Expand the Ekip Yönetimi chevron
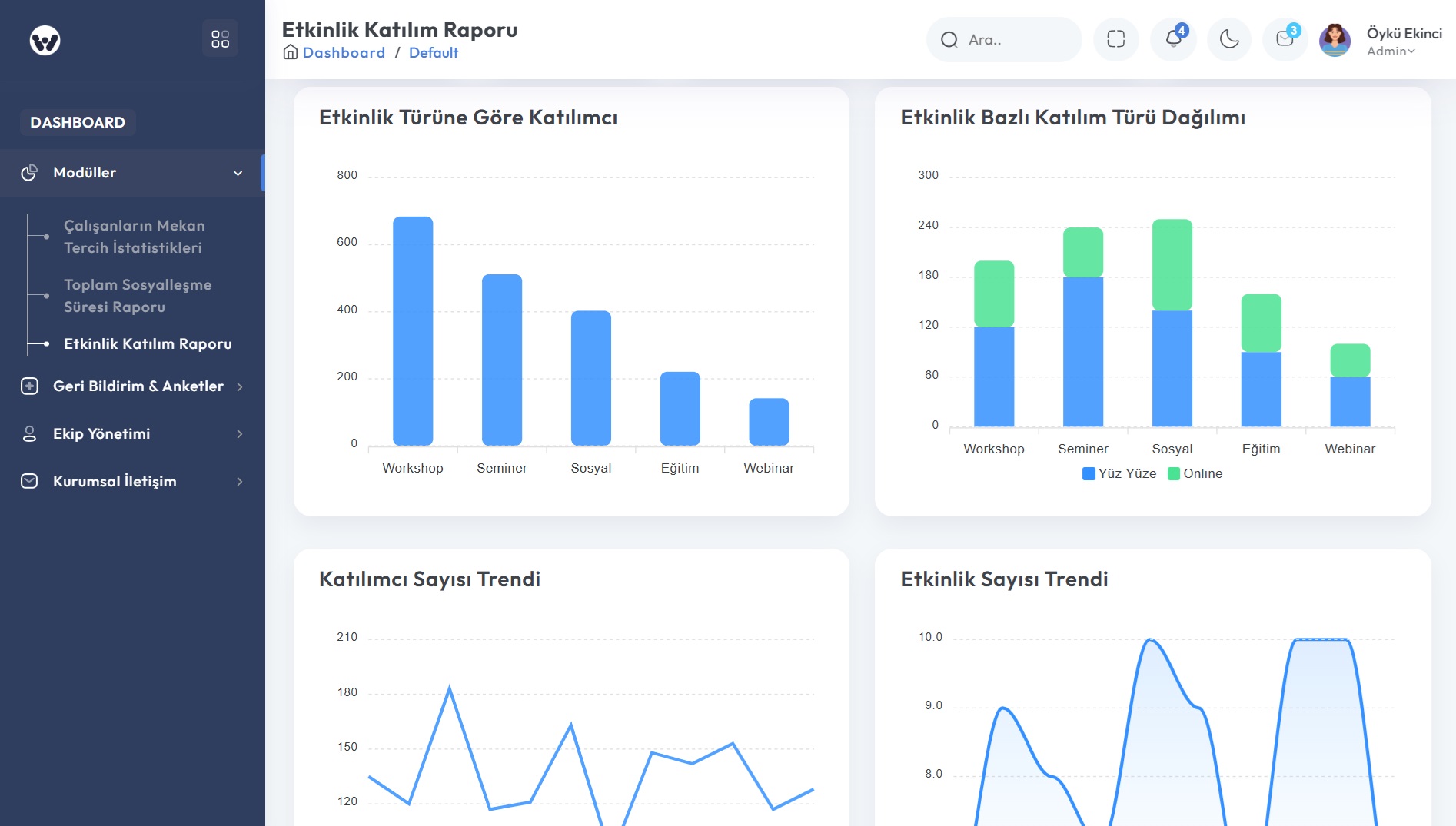 240,434
